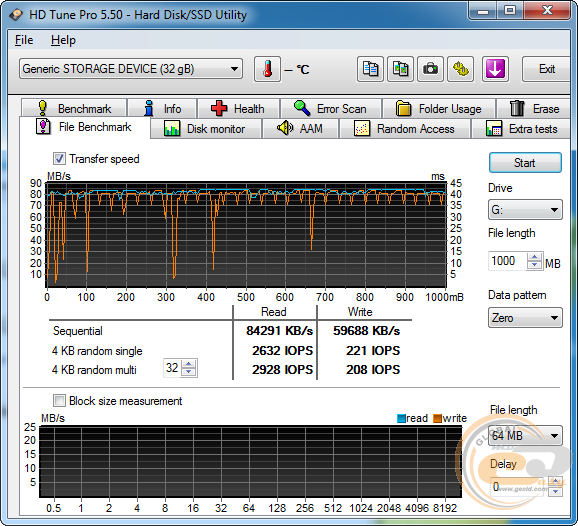Increase the Delay value
The width and height of the screenshot is (578, 526).
point(556,482)
